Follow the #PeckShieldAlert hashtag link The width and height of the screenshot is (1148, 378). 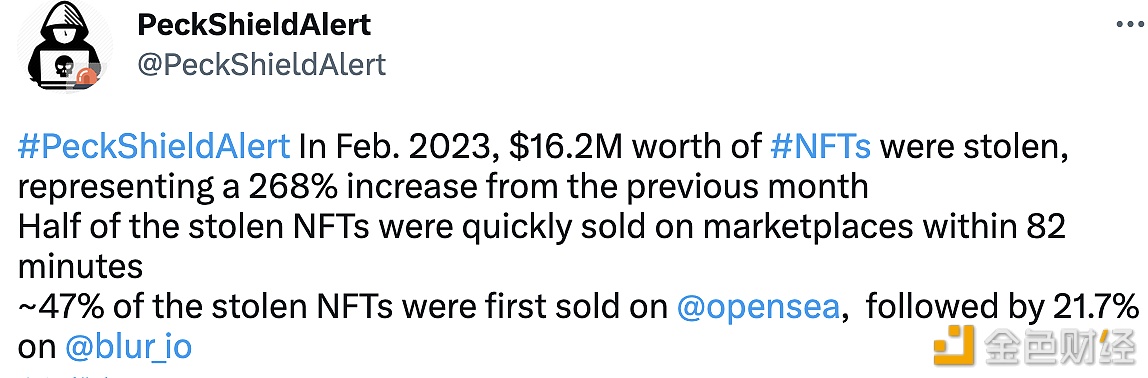coord(154,147)
